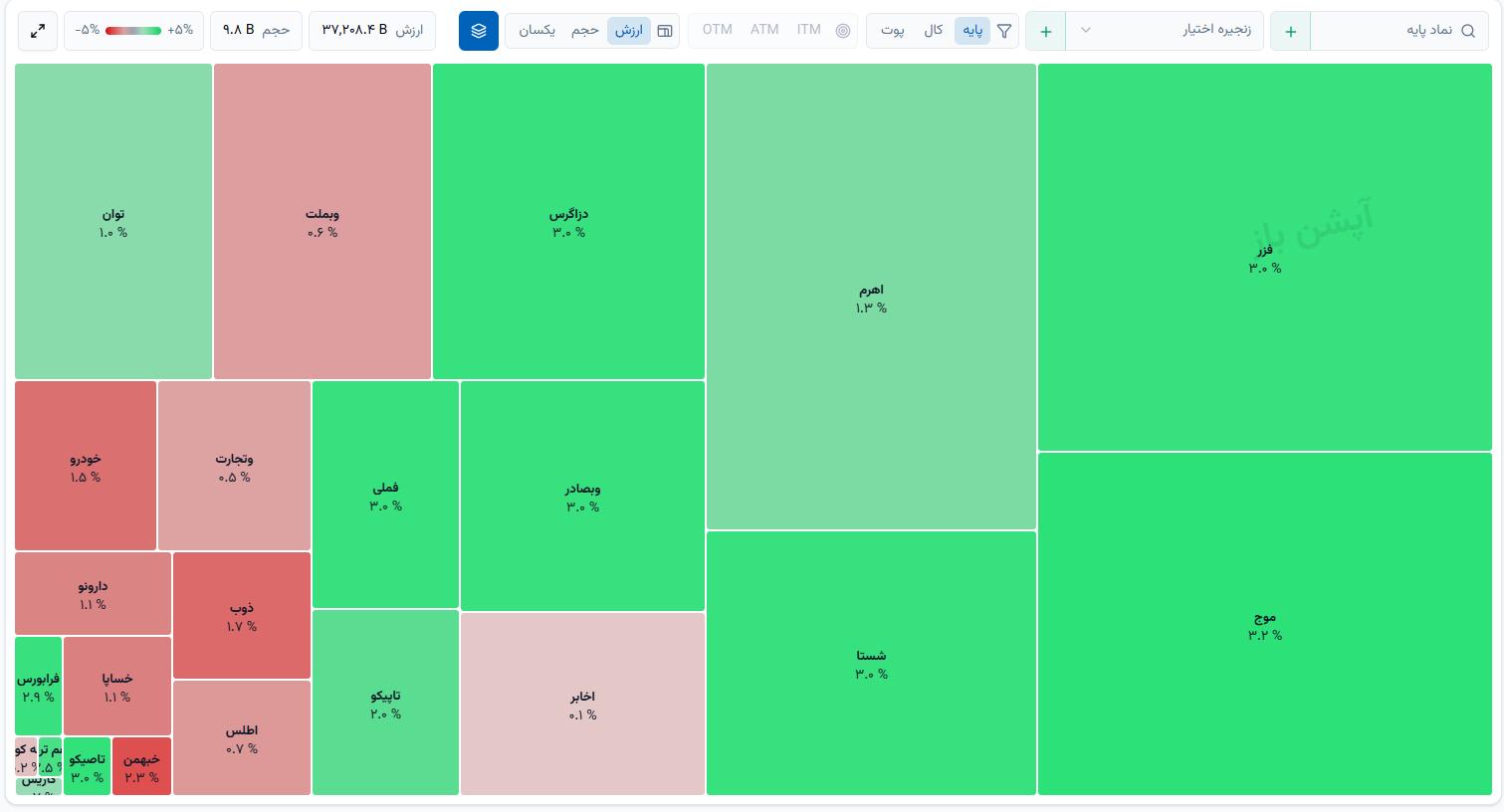Open the فملی tile
The width and height of the screenshot is (1504, 812).
tap(385, 496)
